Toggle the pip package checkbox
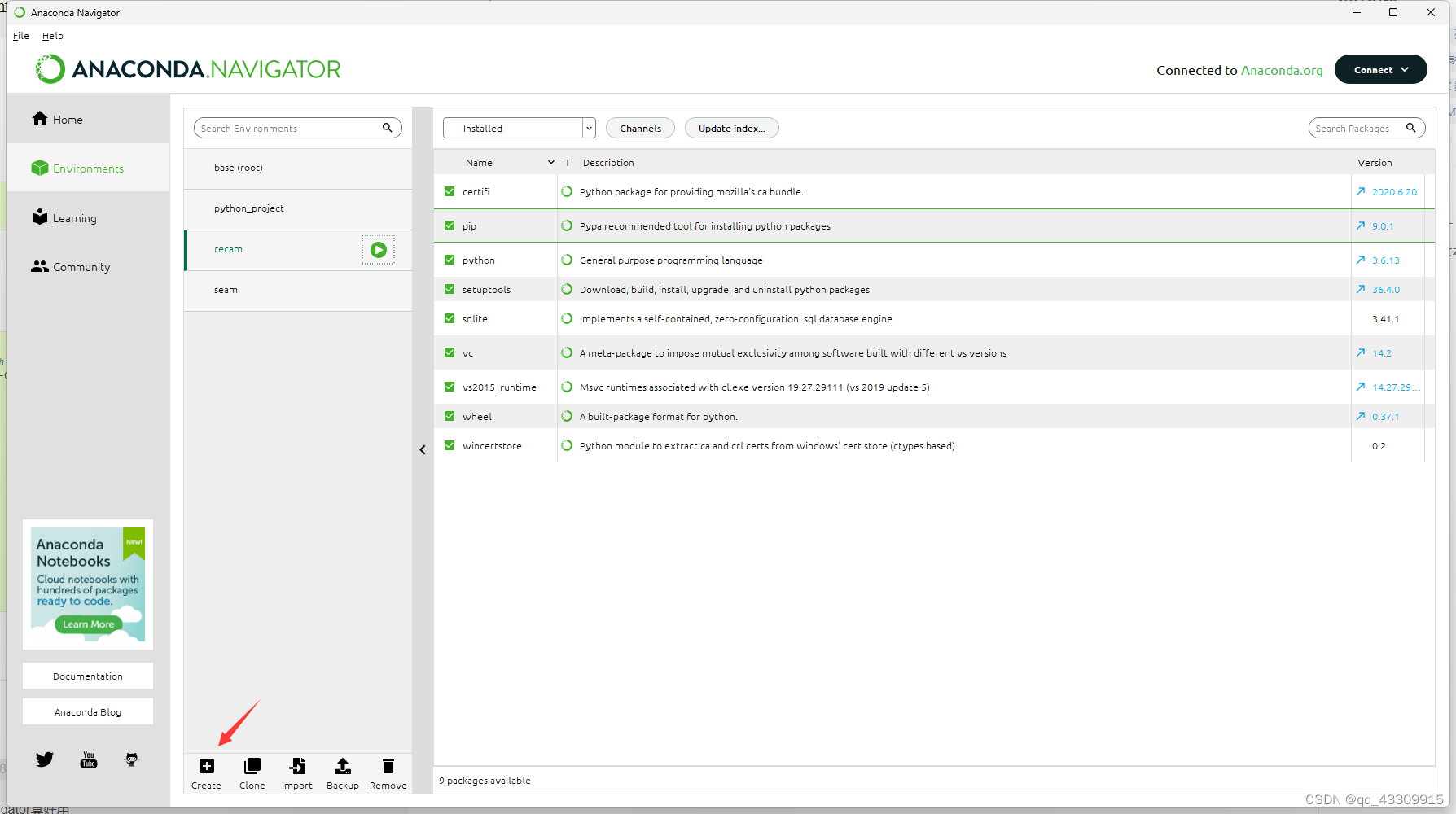This screenshot has height=814, width=1456. pos(450,225)
